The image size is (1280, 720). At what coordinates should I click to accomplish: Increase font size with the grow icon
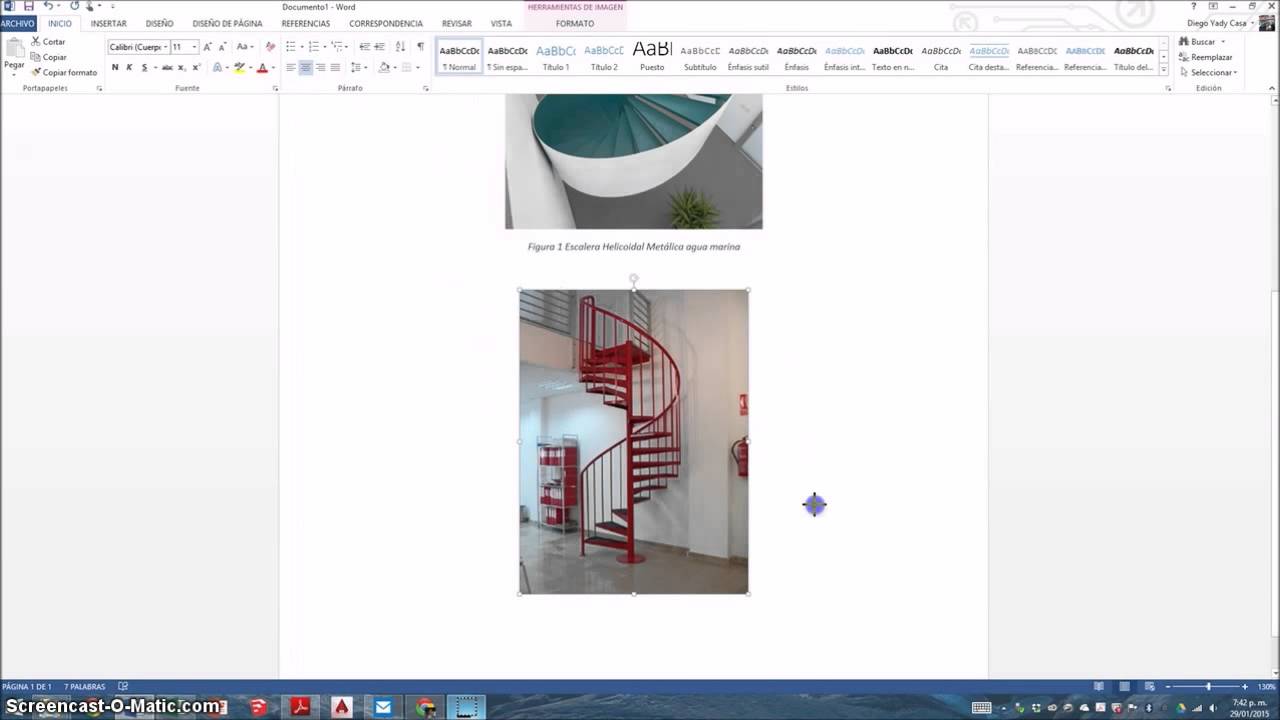(x=208, y=47)
